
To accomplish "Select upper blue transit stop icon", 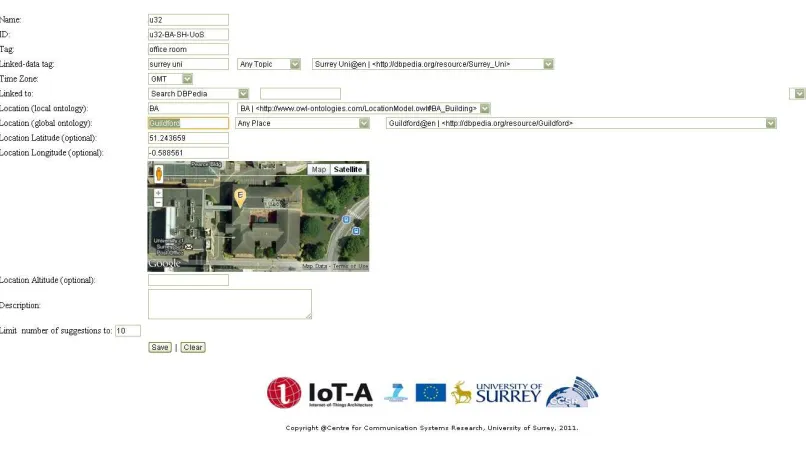I will 346,219.
